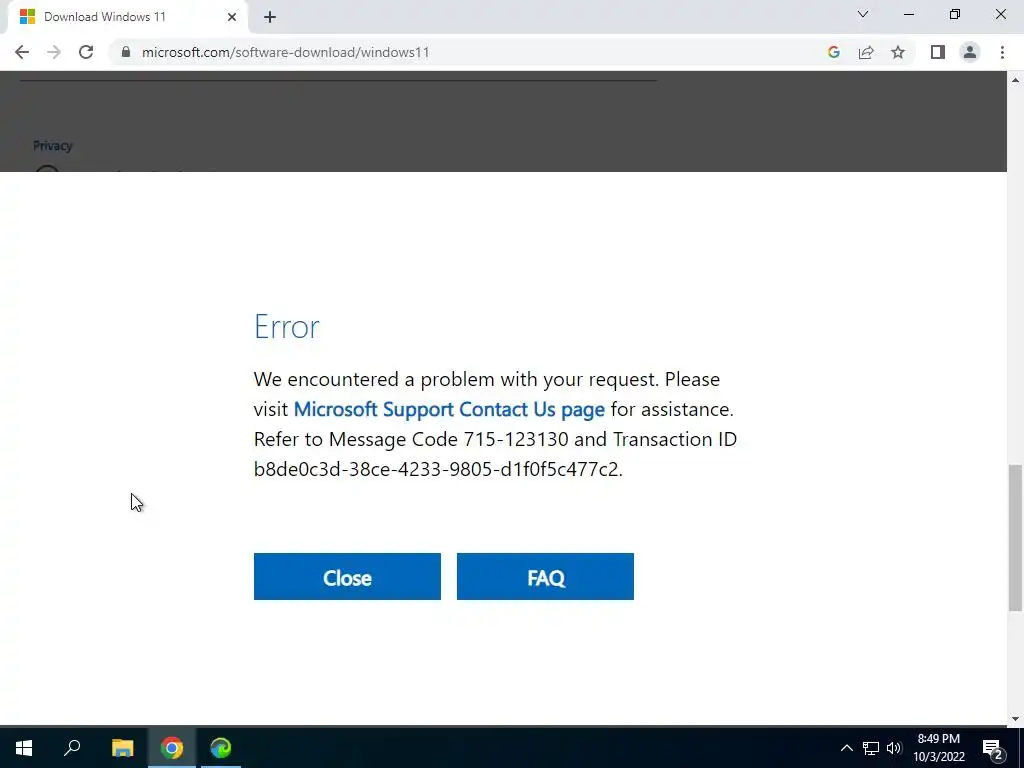Show hidden system tray icons
This screenshot has width=1024, height=768.
point(846,748)
